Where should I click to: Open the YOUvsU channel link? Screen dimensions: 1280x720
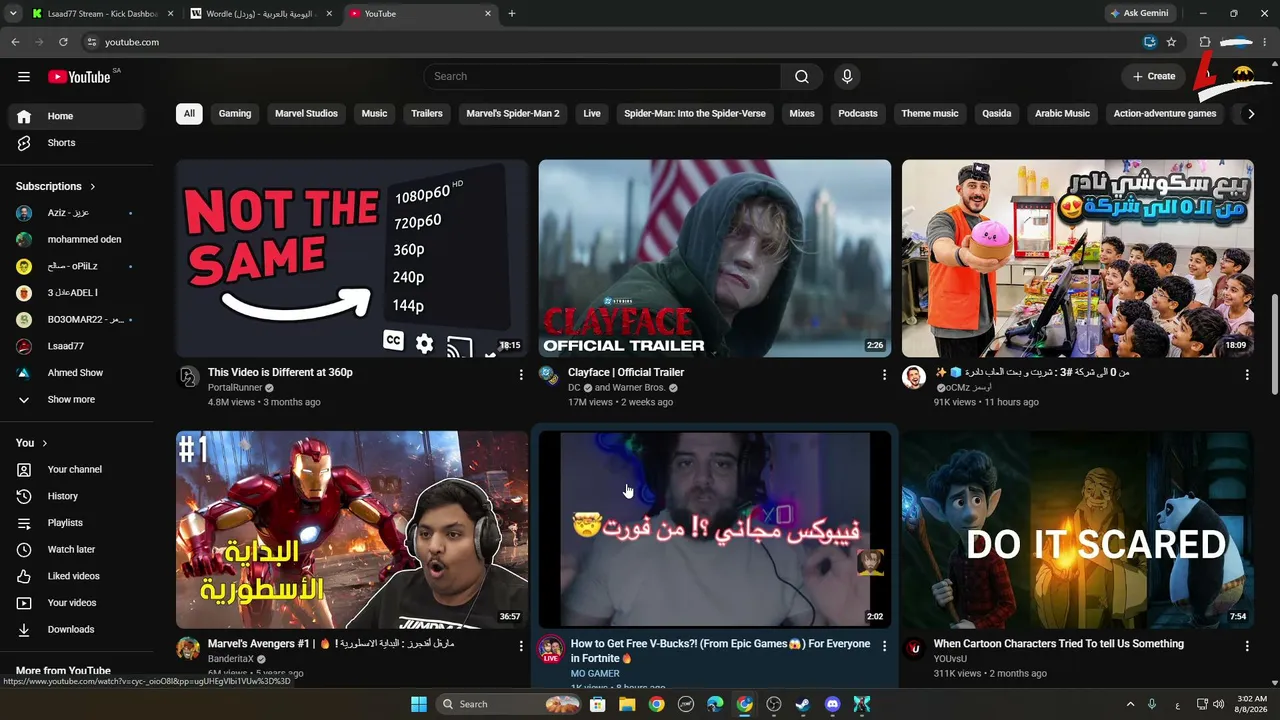pos(950,659)
